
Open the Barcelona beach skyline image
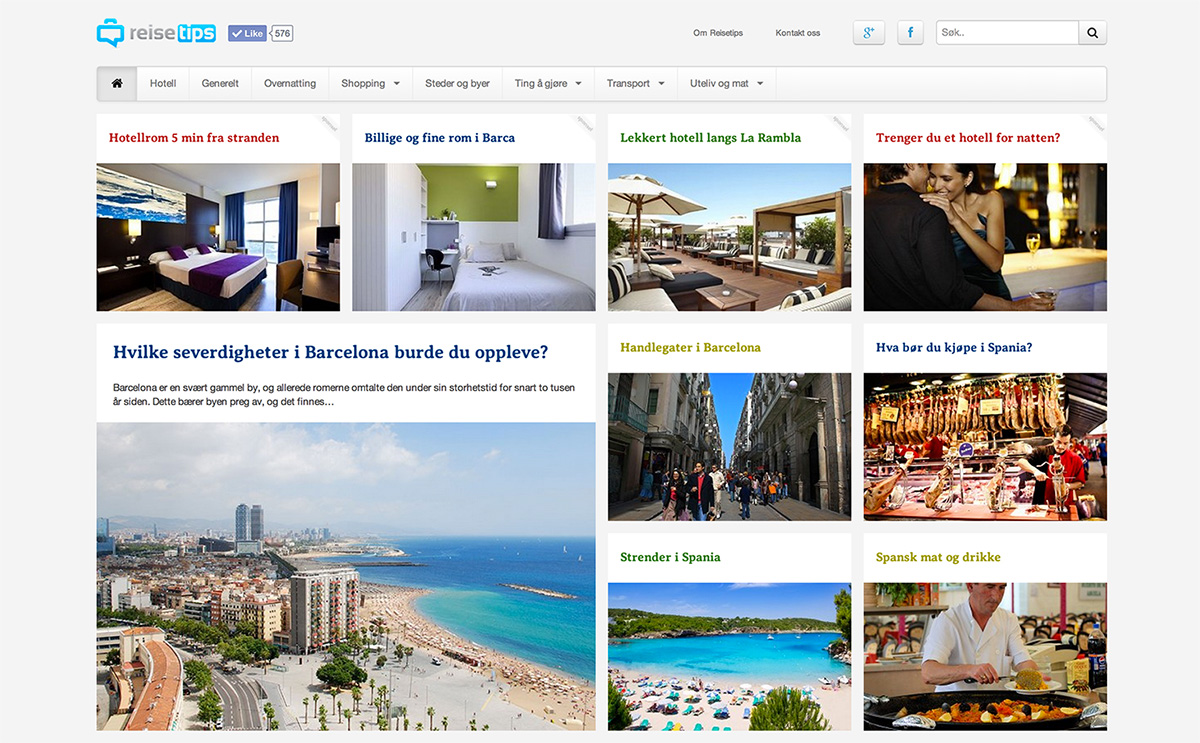pos(346,576)
